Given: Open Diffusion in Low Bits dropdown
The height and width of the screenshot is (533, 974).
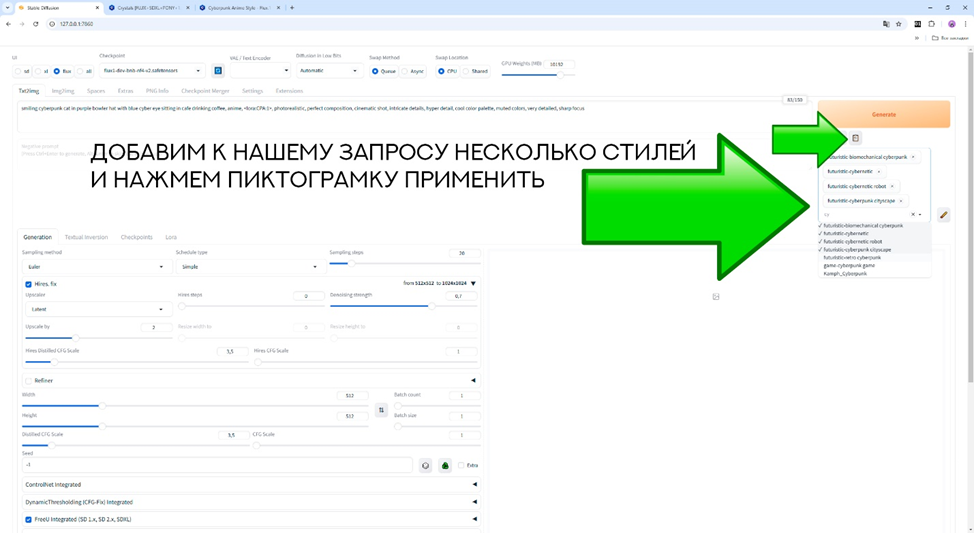Looking at the screenshot, I should point(329,71).
